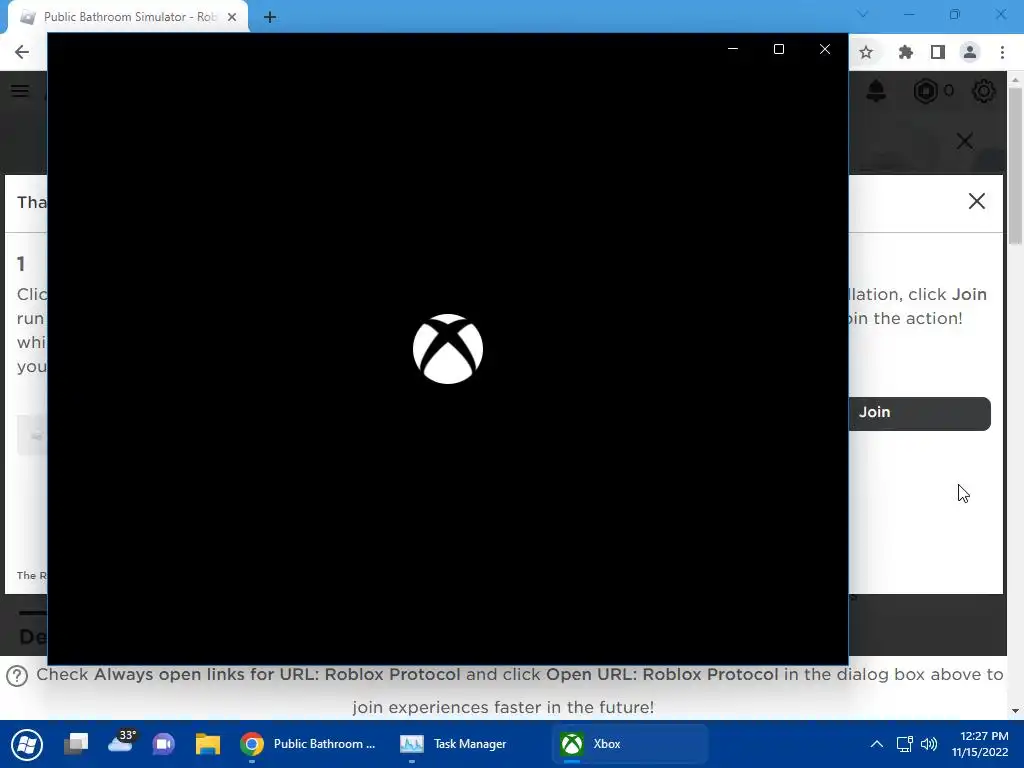This screenshot has height=768, width=1024.
Task: Open Roblox hamburger navigation menu
Action: (20, 91)
